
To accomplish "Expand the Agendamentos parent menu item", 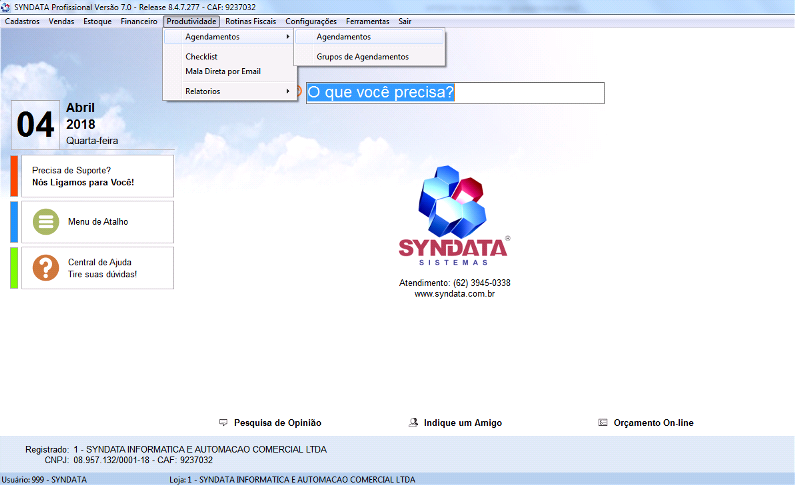I will tap(230, 37).
